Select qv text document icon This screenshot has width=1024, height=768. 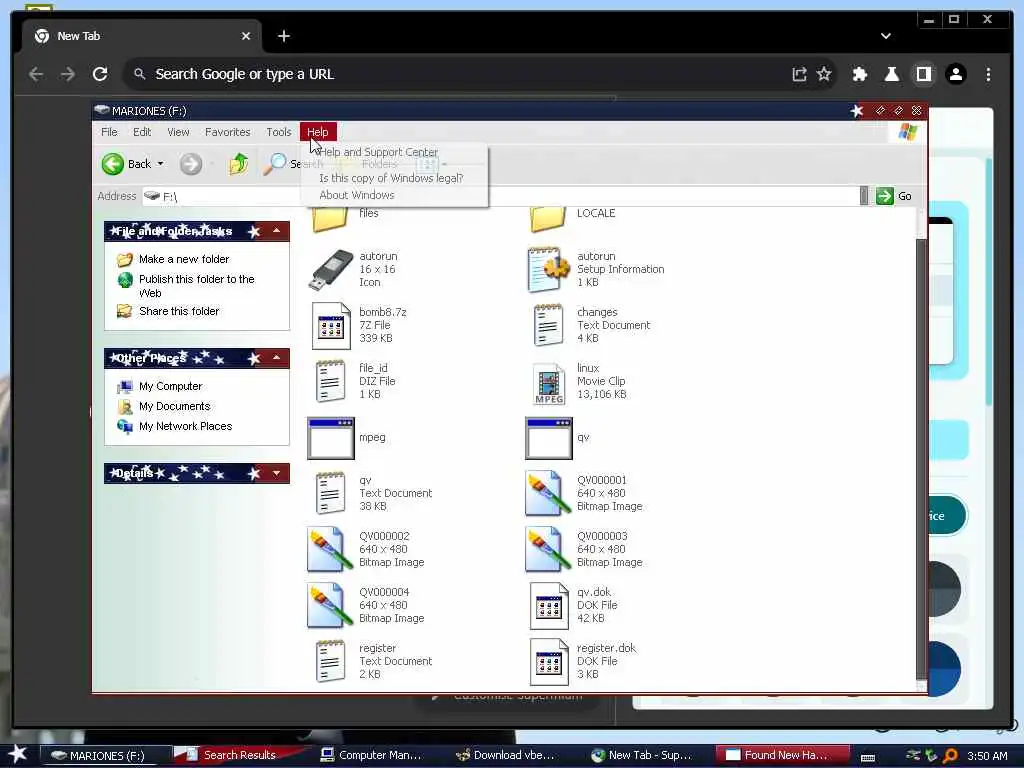pos(330,494)
